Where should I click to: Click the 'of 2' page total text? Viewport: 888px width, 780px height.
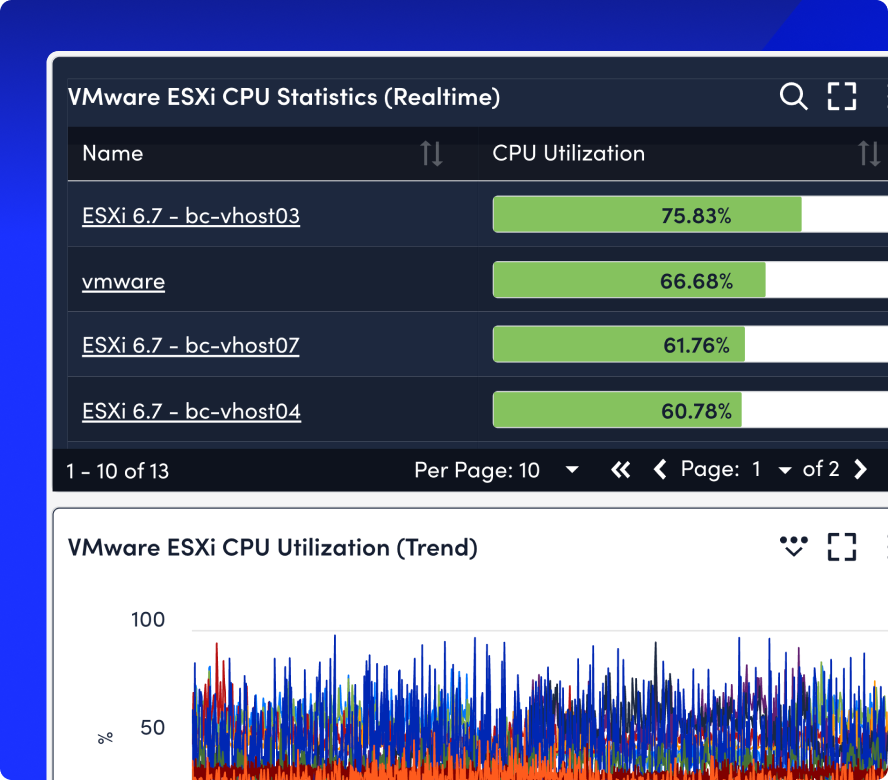coord(821,469)
